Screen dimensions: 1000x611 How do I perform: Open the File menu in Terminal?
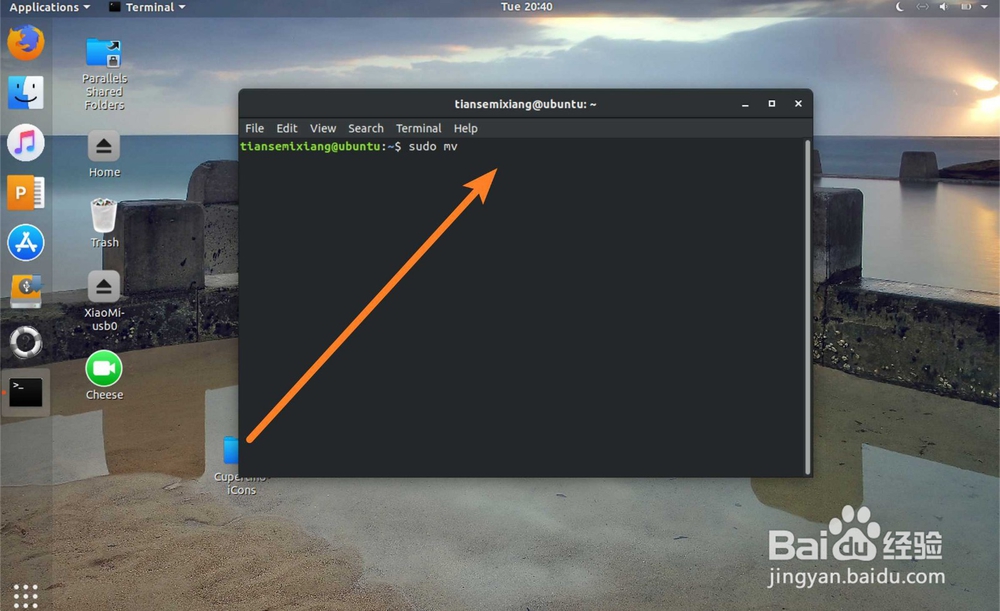pos(254,128)
